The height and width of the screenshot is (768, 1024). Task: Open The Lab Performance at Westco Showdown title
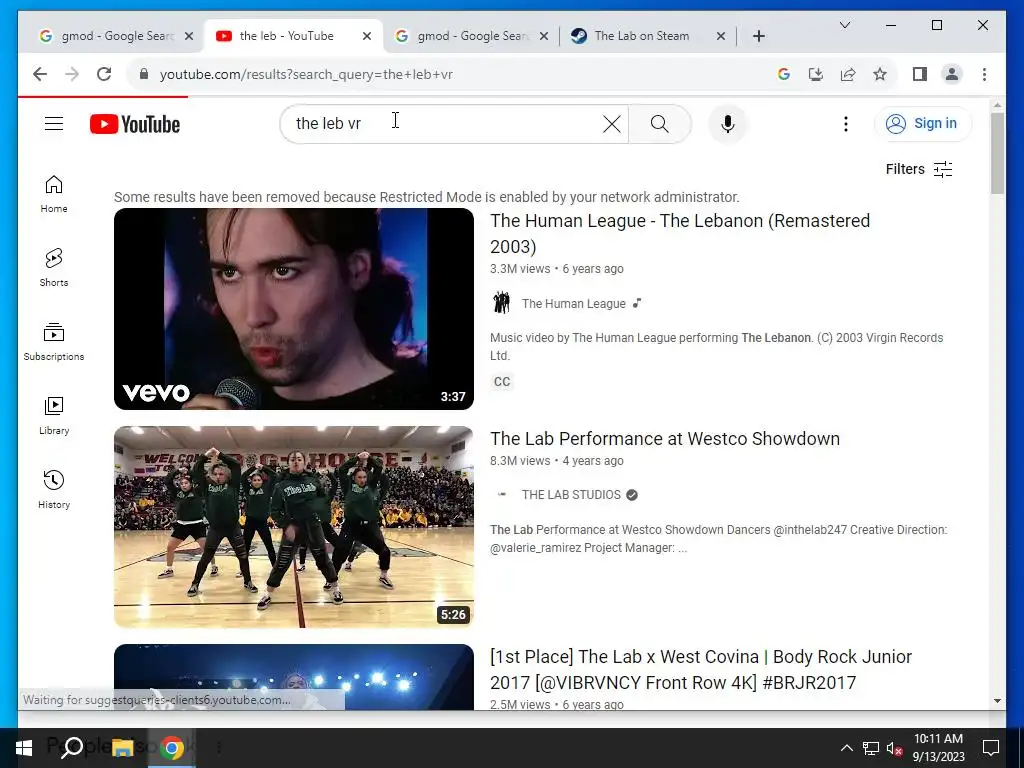[665, 439]
